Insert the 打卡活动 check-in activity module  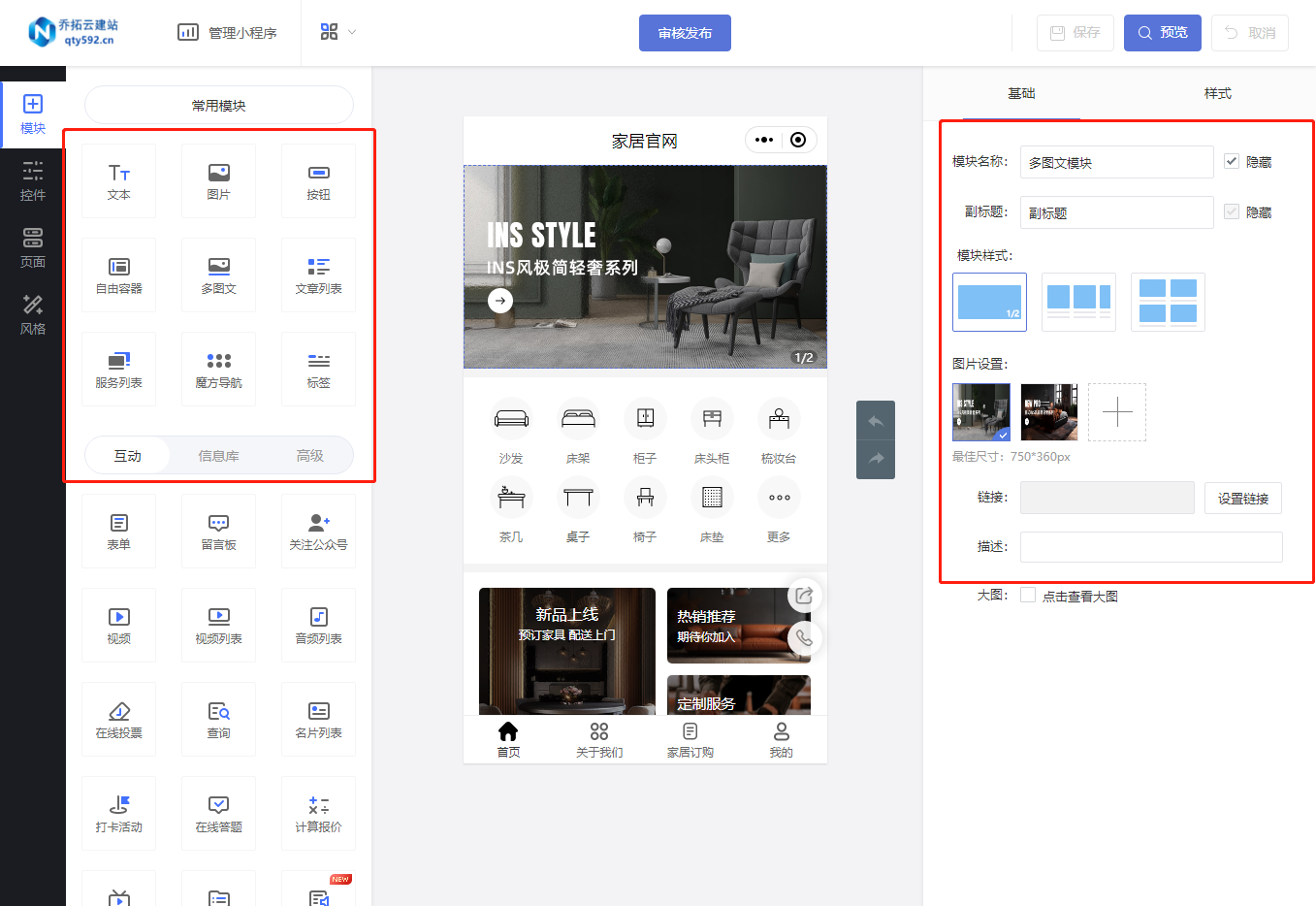[x=118, y=814]
